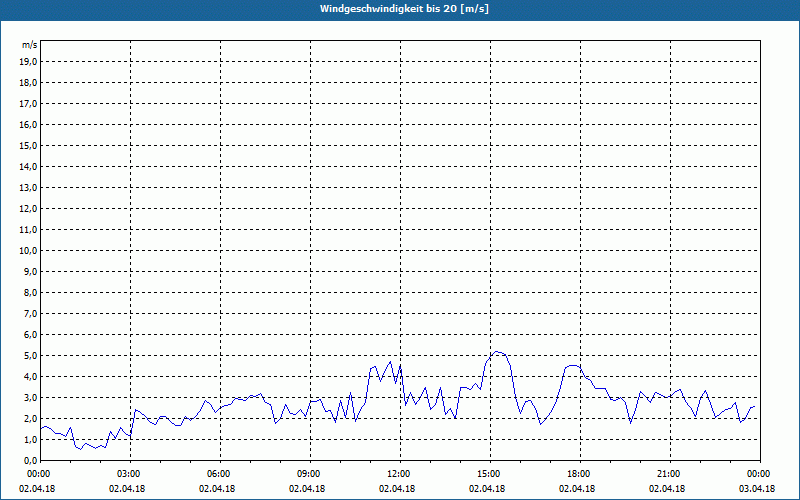Screen dimensions: 800x500
Task: Select the '7,0' y-axis value
Action: [x=30, y=313]
